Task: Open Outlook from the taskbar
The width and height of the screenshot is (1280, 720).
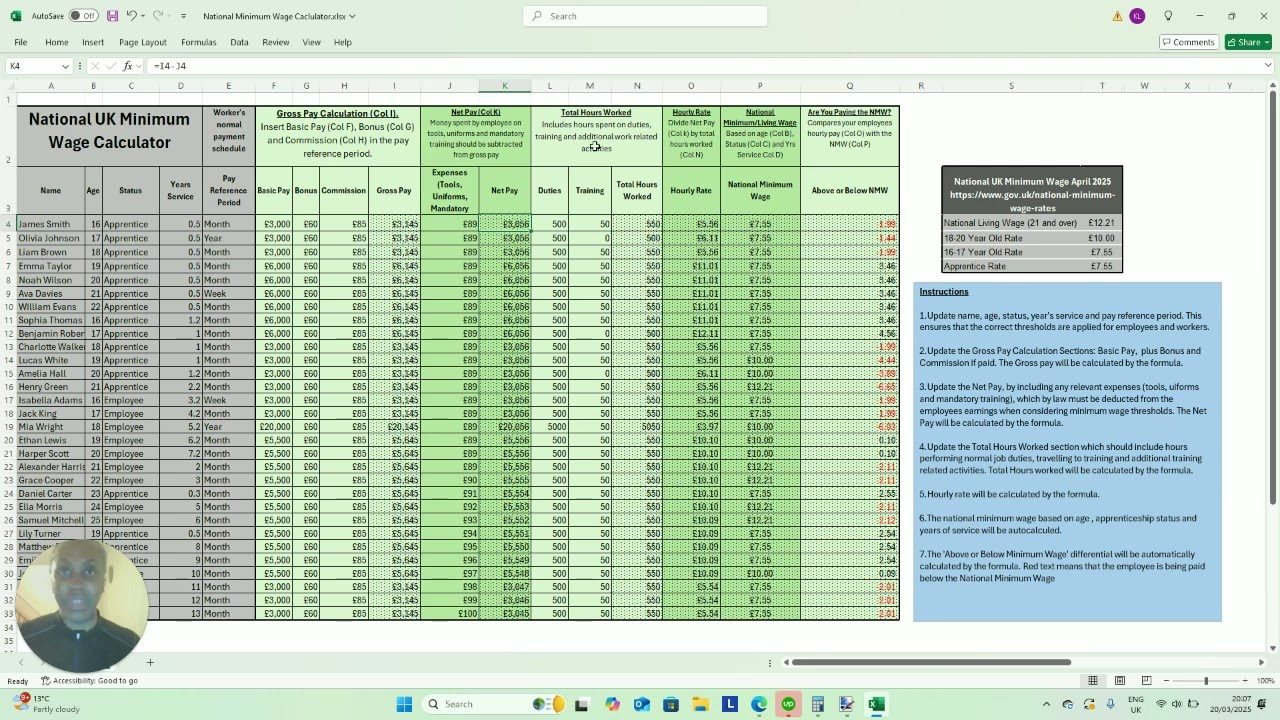Action: 641,704
